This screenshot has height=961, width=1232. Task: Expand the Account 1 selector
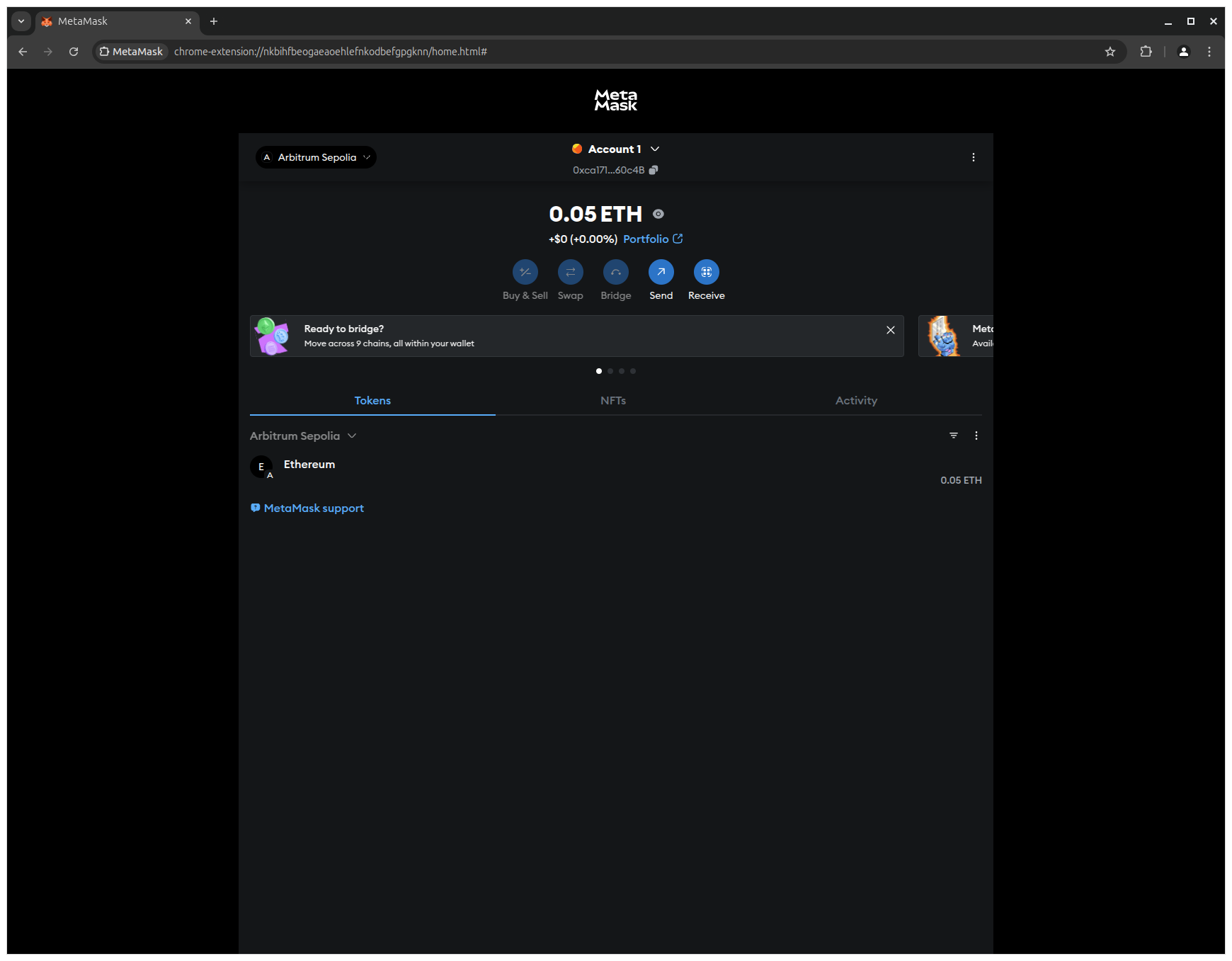(616, 149)
